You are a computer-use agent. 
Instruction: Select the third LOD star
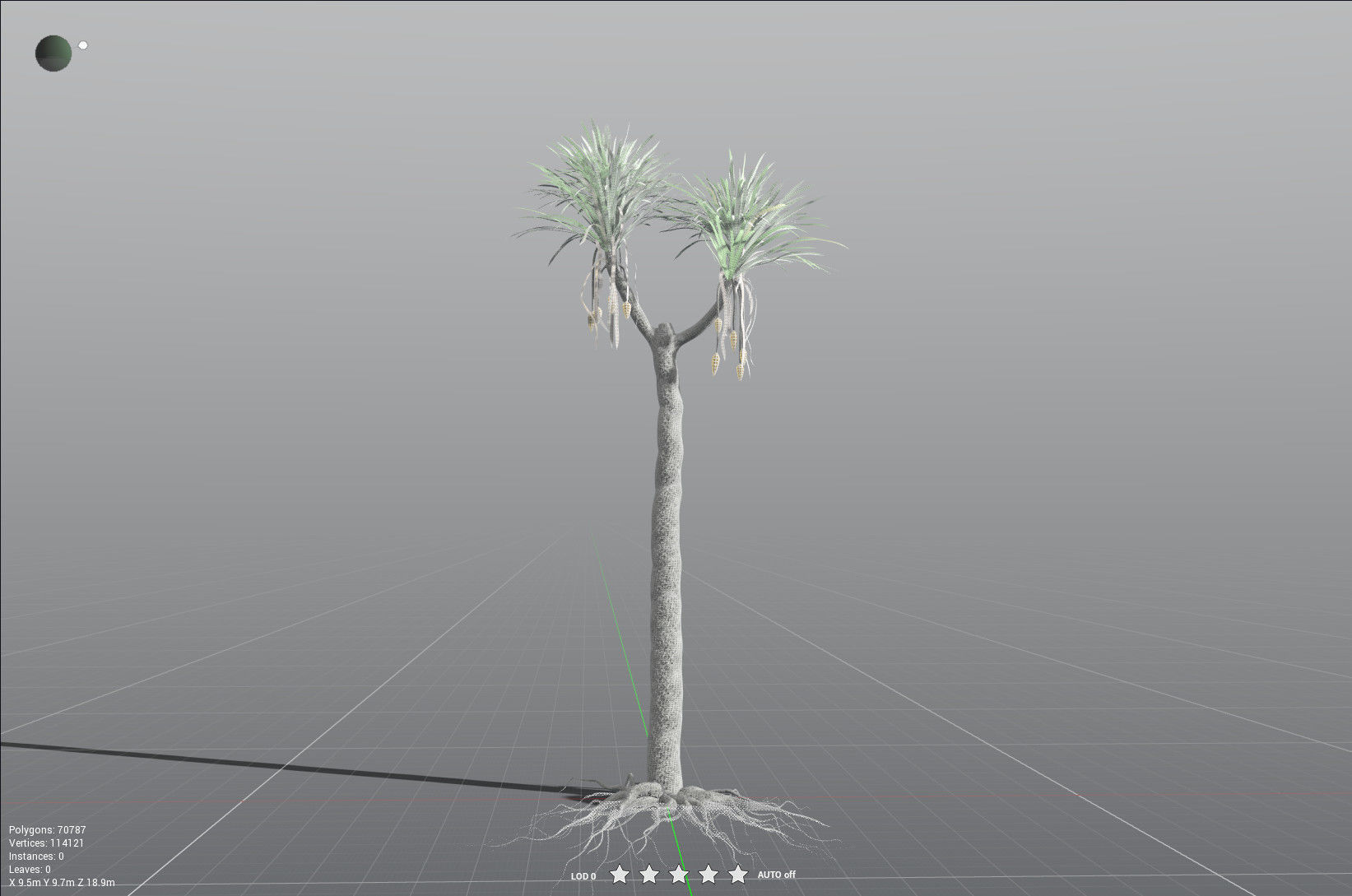679,874
